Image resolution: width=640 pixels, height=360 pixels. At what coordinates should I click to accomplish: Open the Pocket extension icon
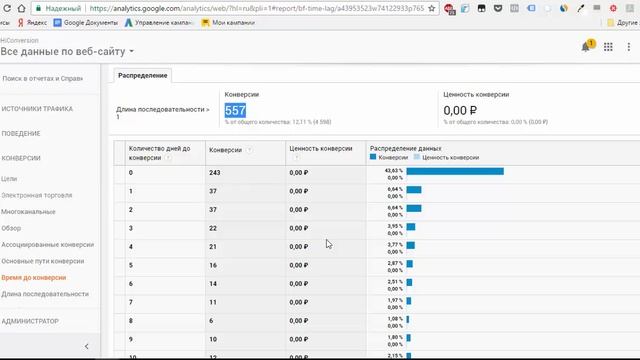498,8
